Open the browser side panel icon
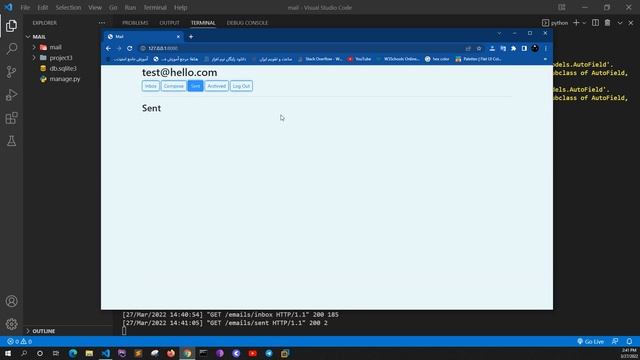This screenshot has width=640, height=360. [524, 48]
